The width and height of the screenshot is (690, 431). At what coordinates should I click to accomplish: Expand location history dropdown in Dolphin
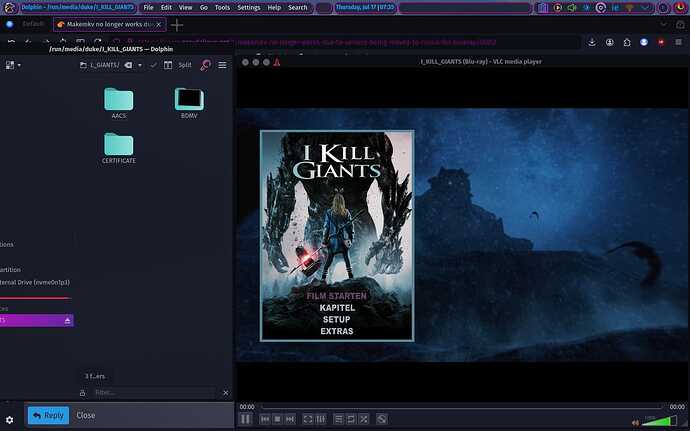tap(140, 65)
